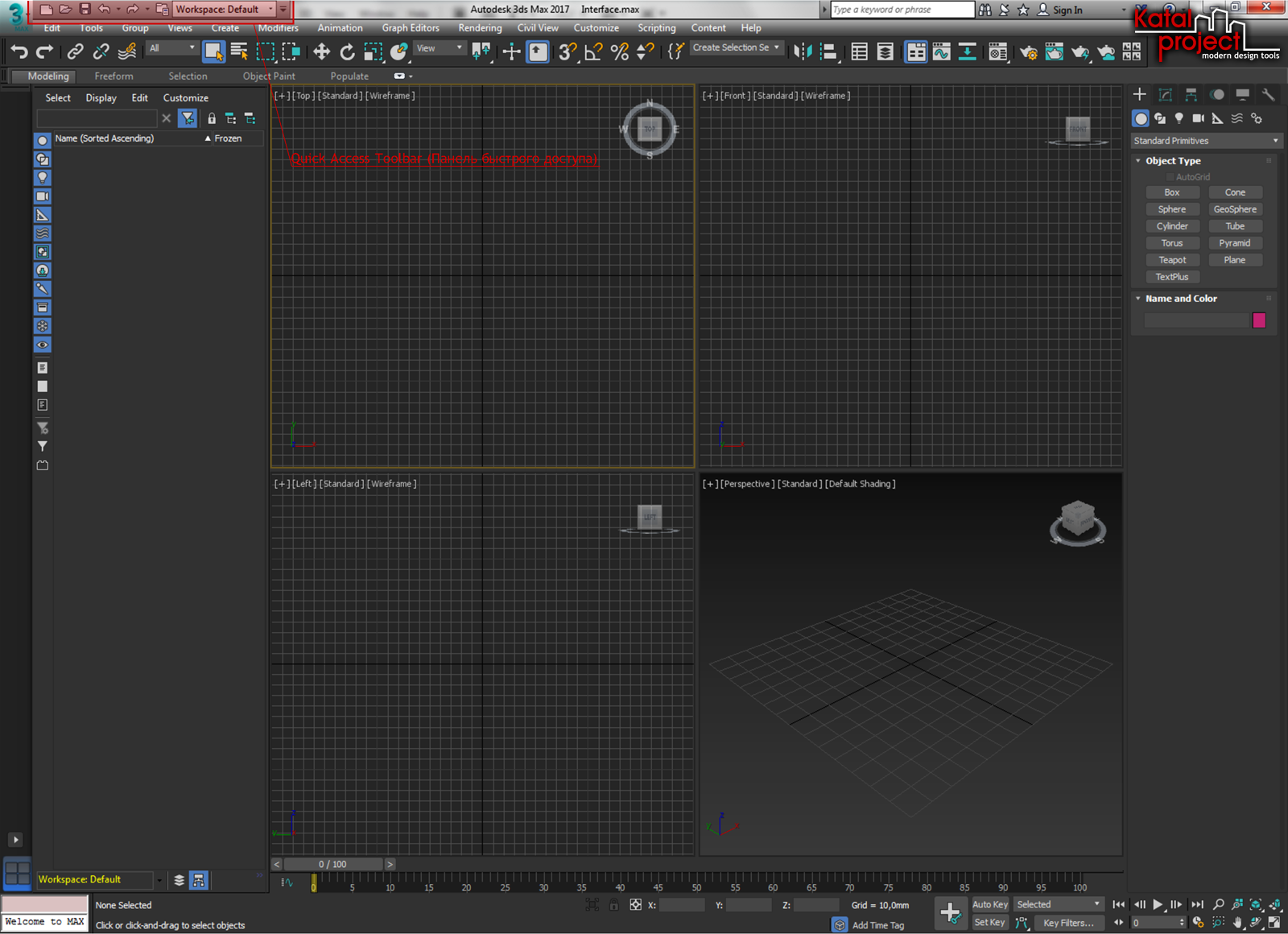This screenshot has height=934, width=1288.
Task: Toggle Auto Key animation mode
Action: [x=989, y=904]
